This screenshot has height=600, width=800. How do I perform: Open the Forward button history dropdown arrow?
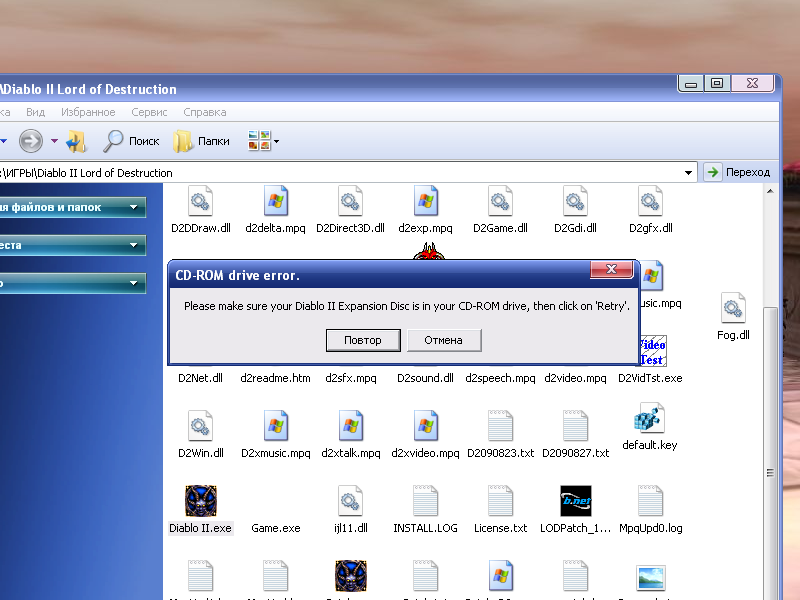(54, 141)
